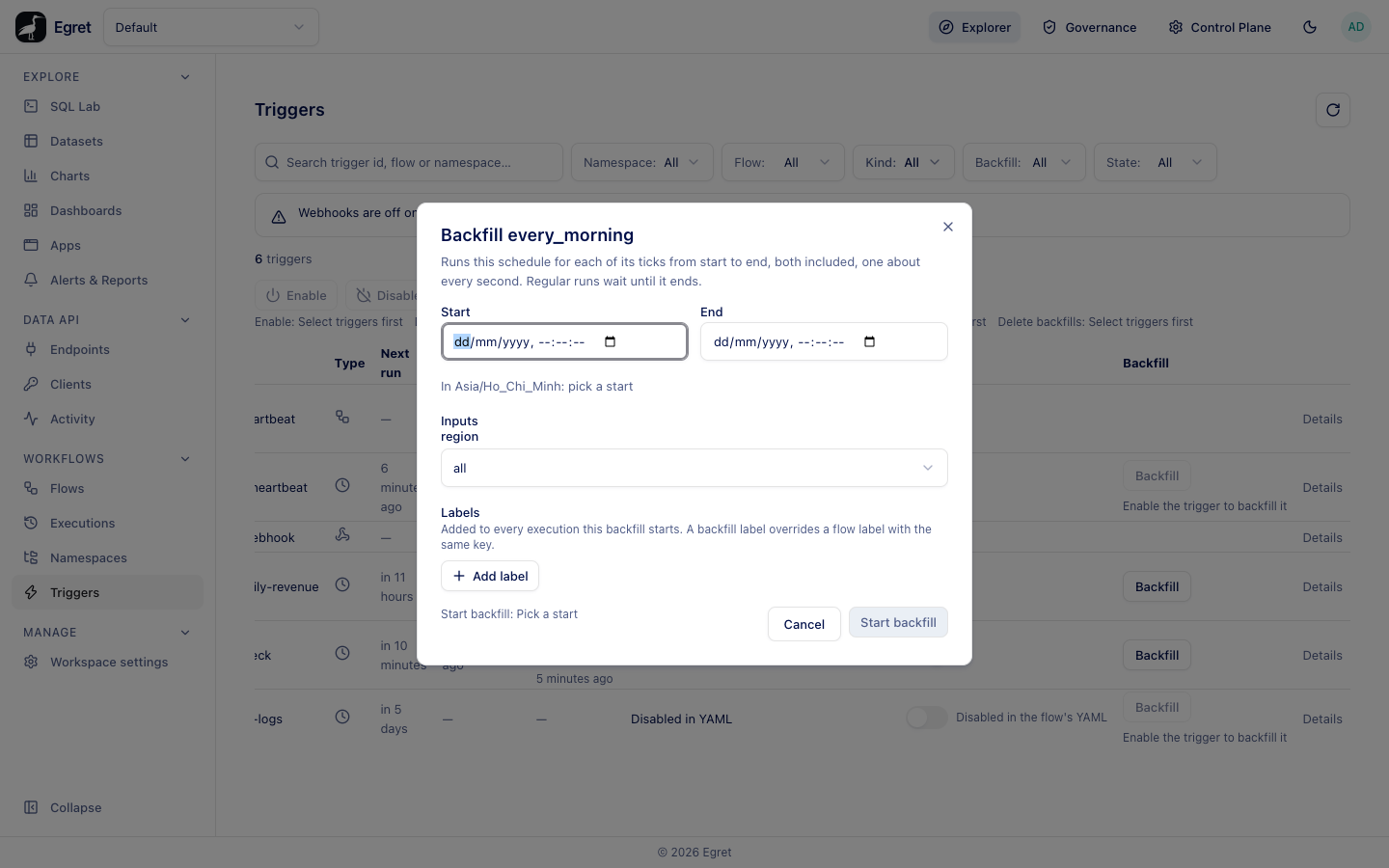Open the Start date calendar picker icon
Screen dimensions: 1389x868
(610, 341)
